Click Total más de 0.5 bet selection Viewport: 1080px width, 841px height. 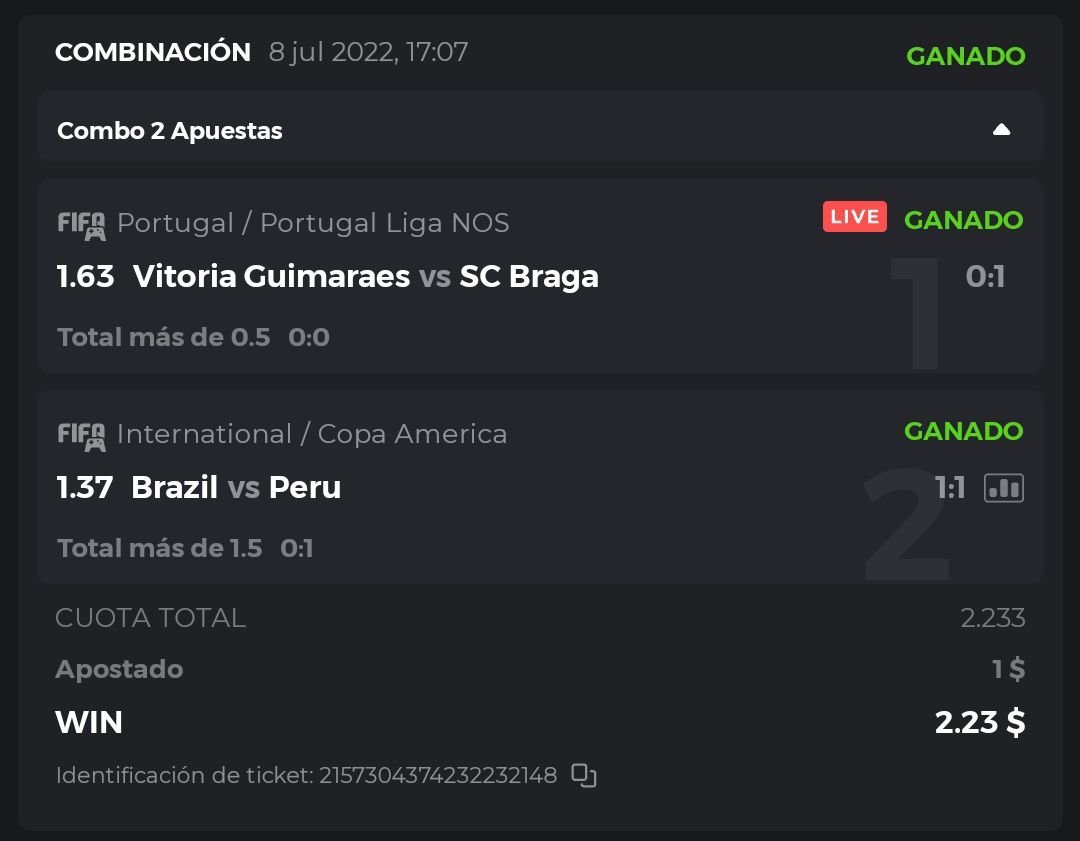click(164, 337)
